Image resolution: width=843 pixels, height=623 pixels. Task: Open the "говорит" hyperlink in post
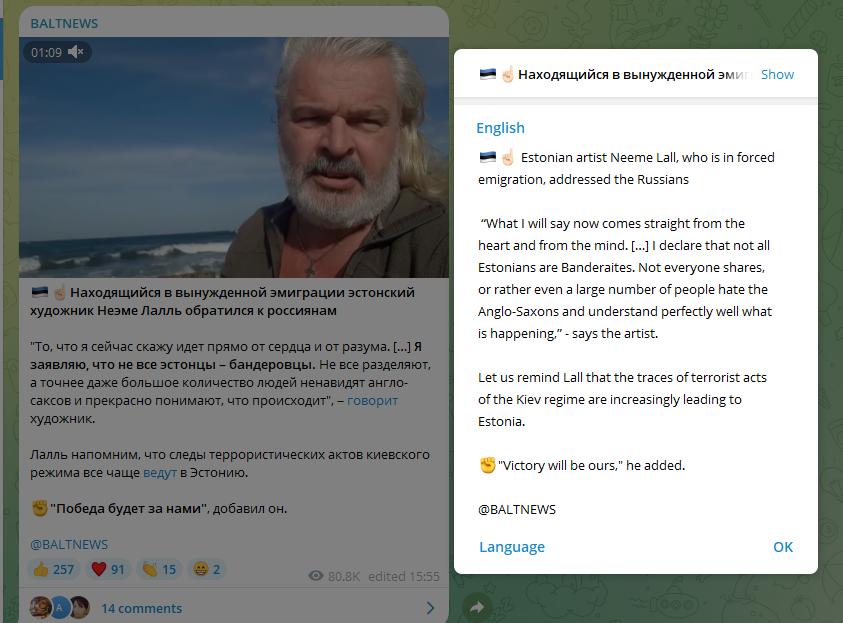tap(373, 400)
